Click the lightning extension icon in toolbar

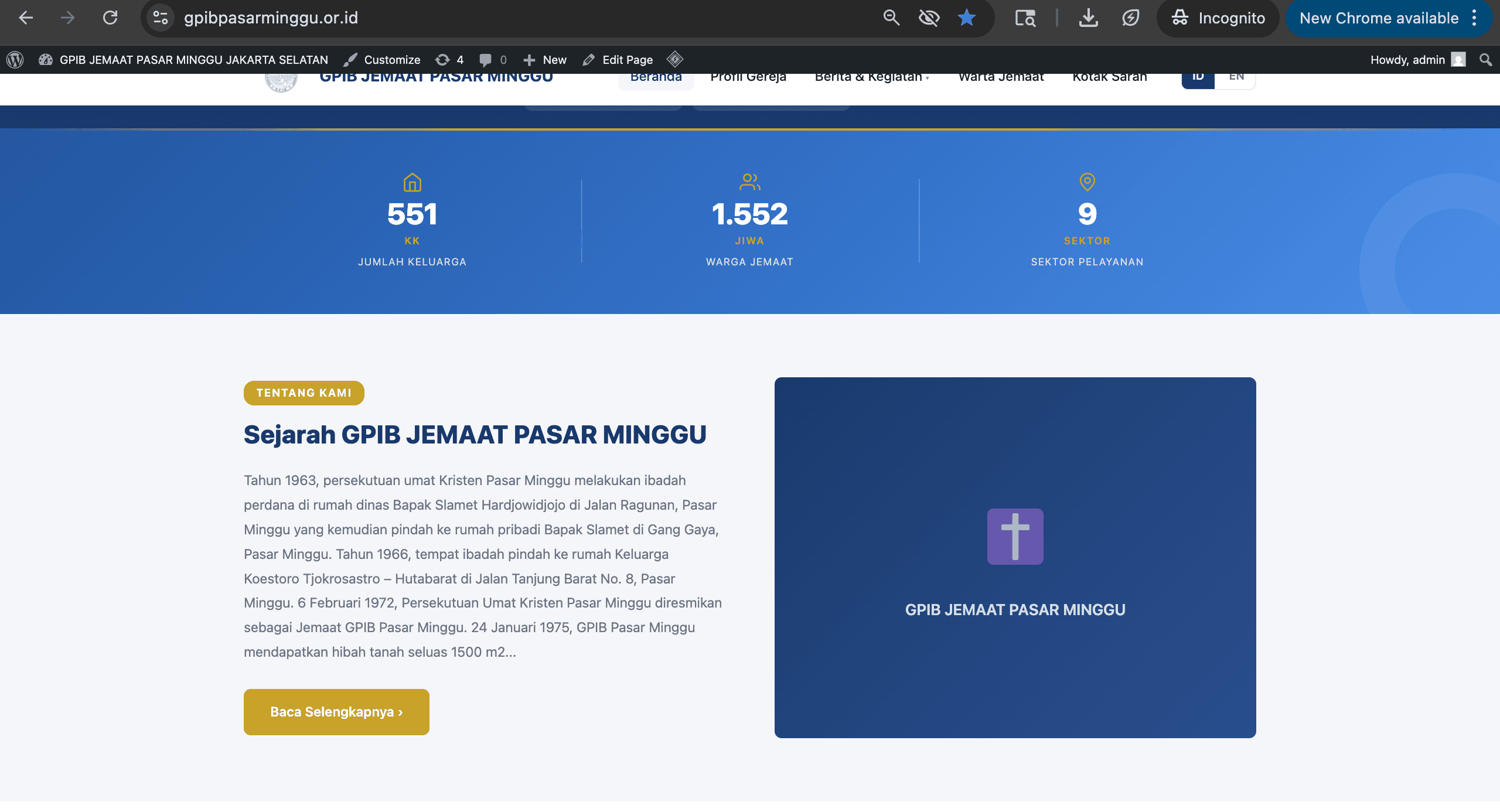pos(1131,18)
